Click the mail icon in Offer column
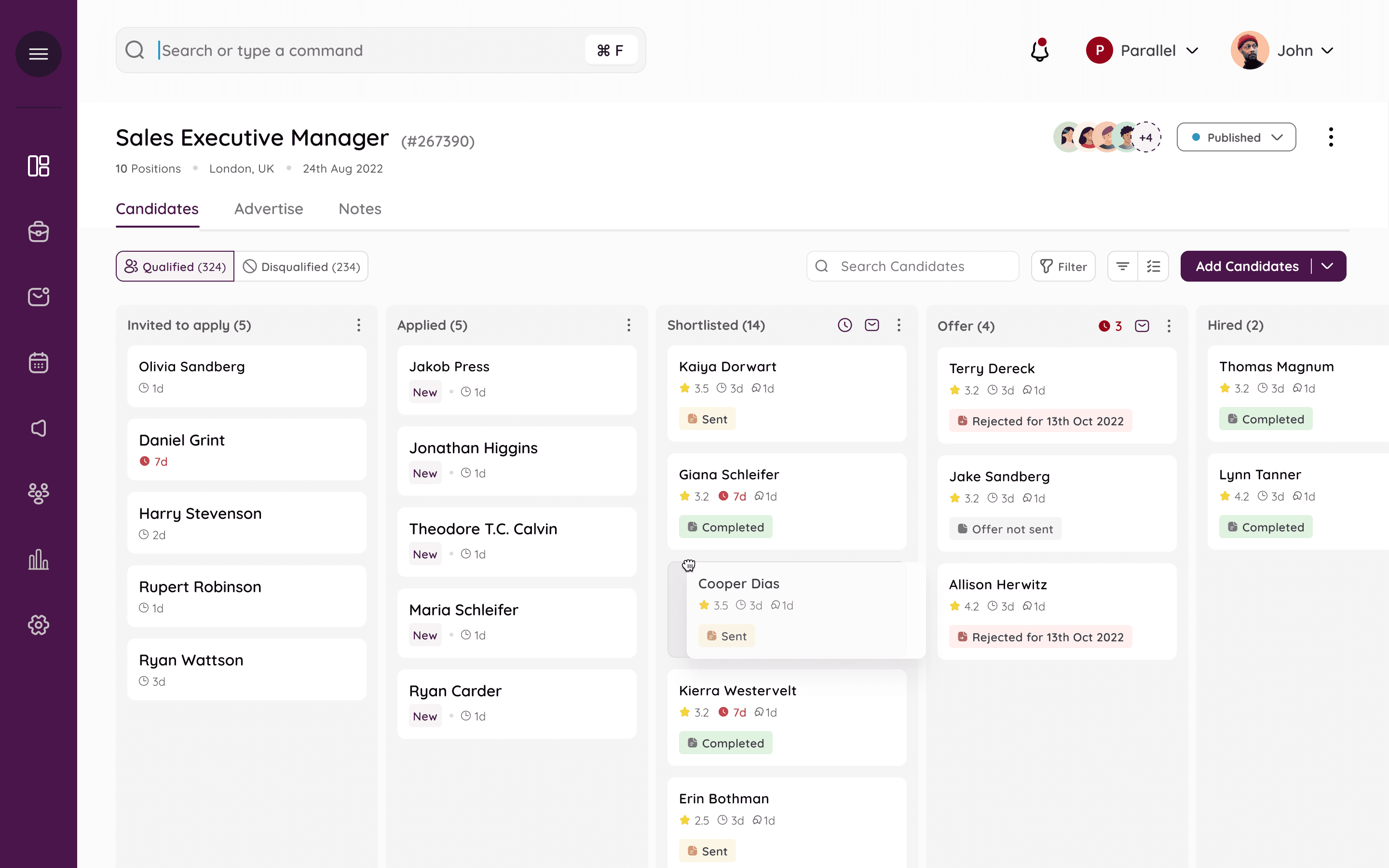 (x=1142, y=326)
